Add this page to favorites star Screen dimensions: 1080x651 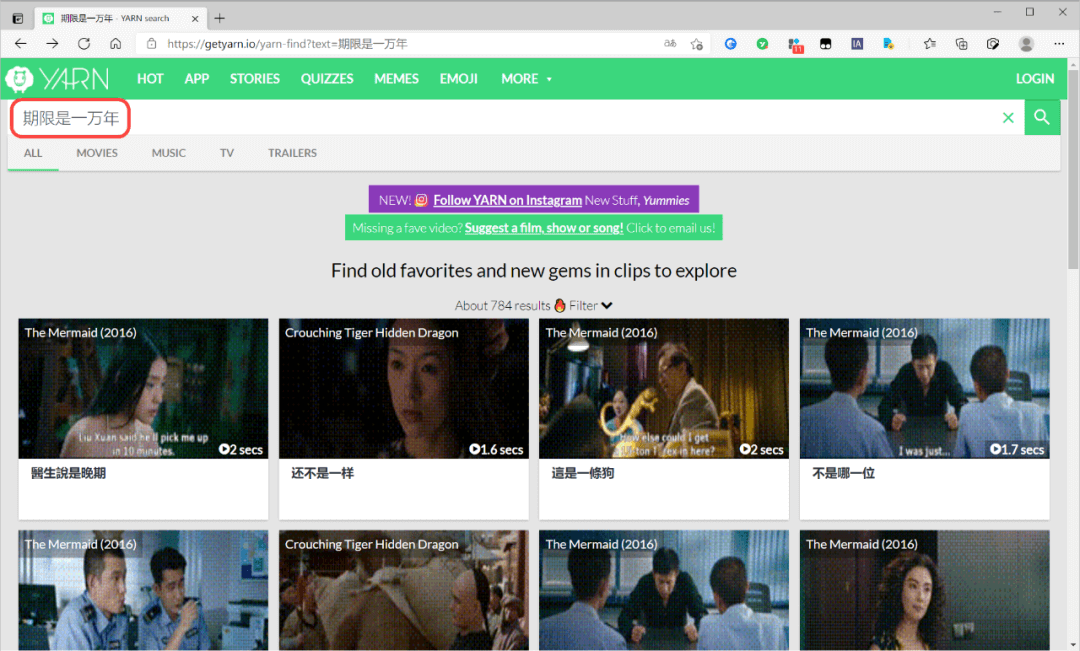coord(697,43)
